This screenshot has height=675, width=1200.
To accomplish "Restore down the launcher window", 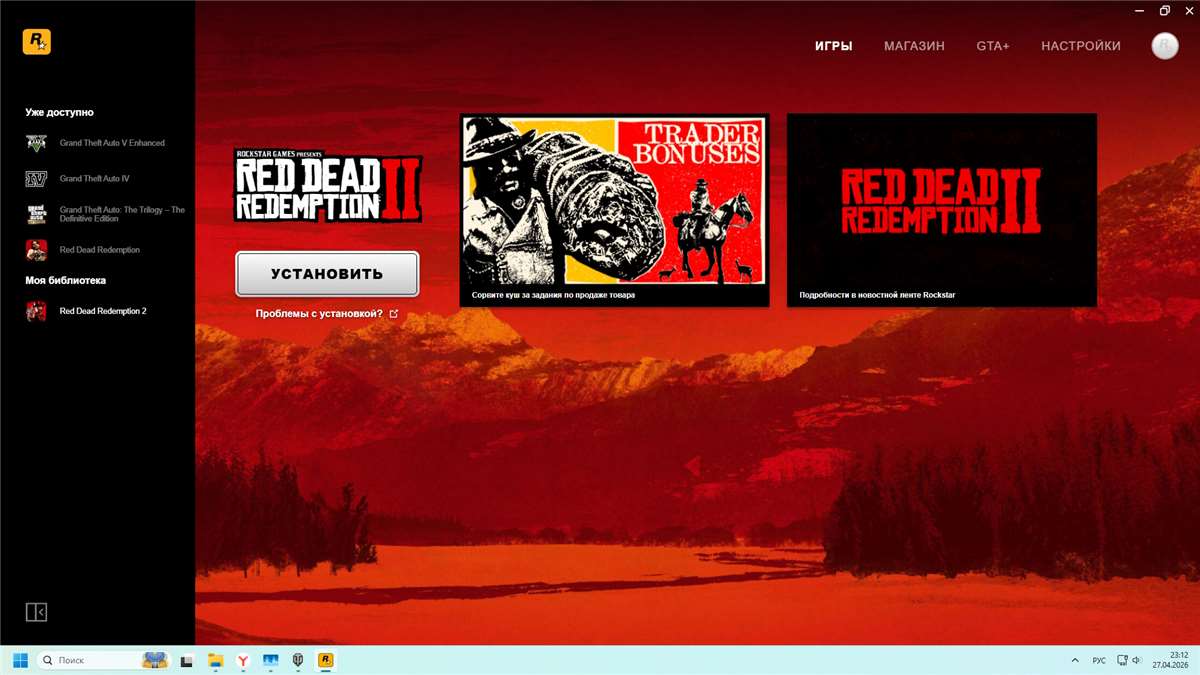I will pyautogui.click(x=1165, y=10).
